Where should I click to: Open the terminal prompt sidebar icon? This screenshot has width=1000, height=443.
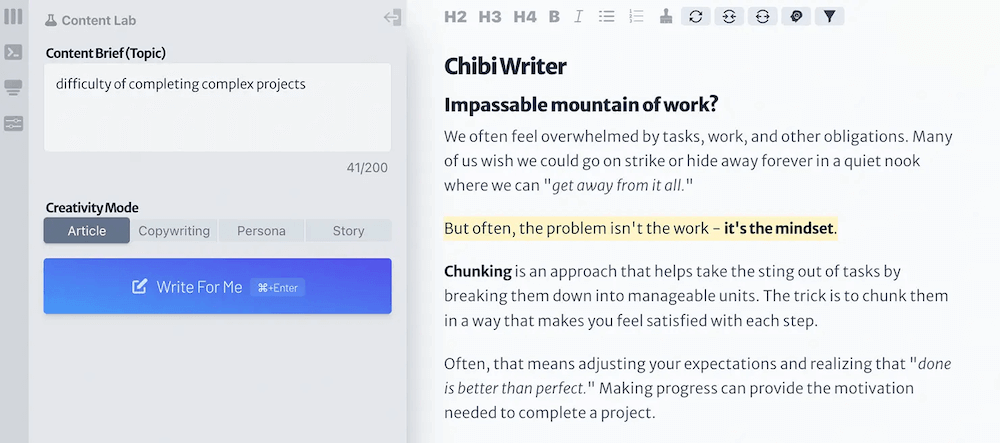point(14,52)
